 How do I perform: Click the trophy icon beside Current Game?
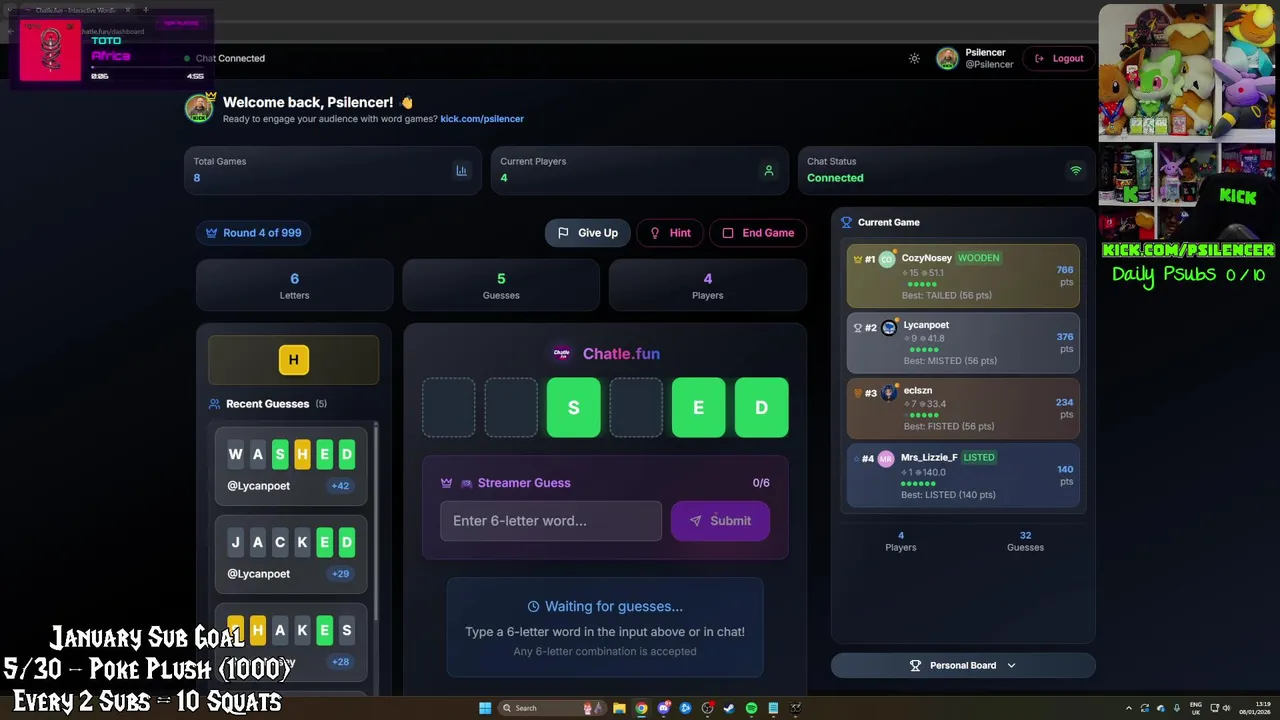[x=846, y=223]
